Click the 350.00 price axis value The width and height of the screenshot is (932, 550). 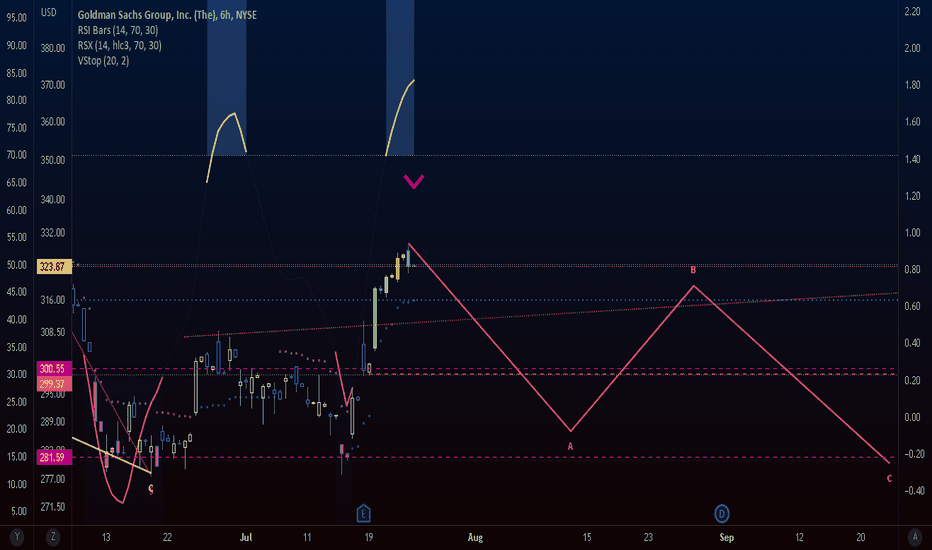(53, 160)
